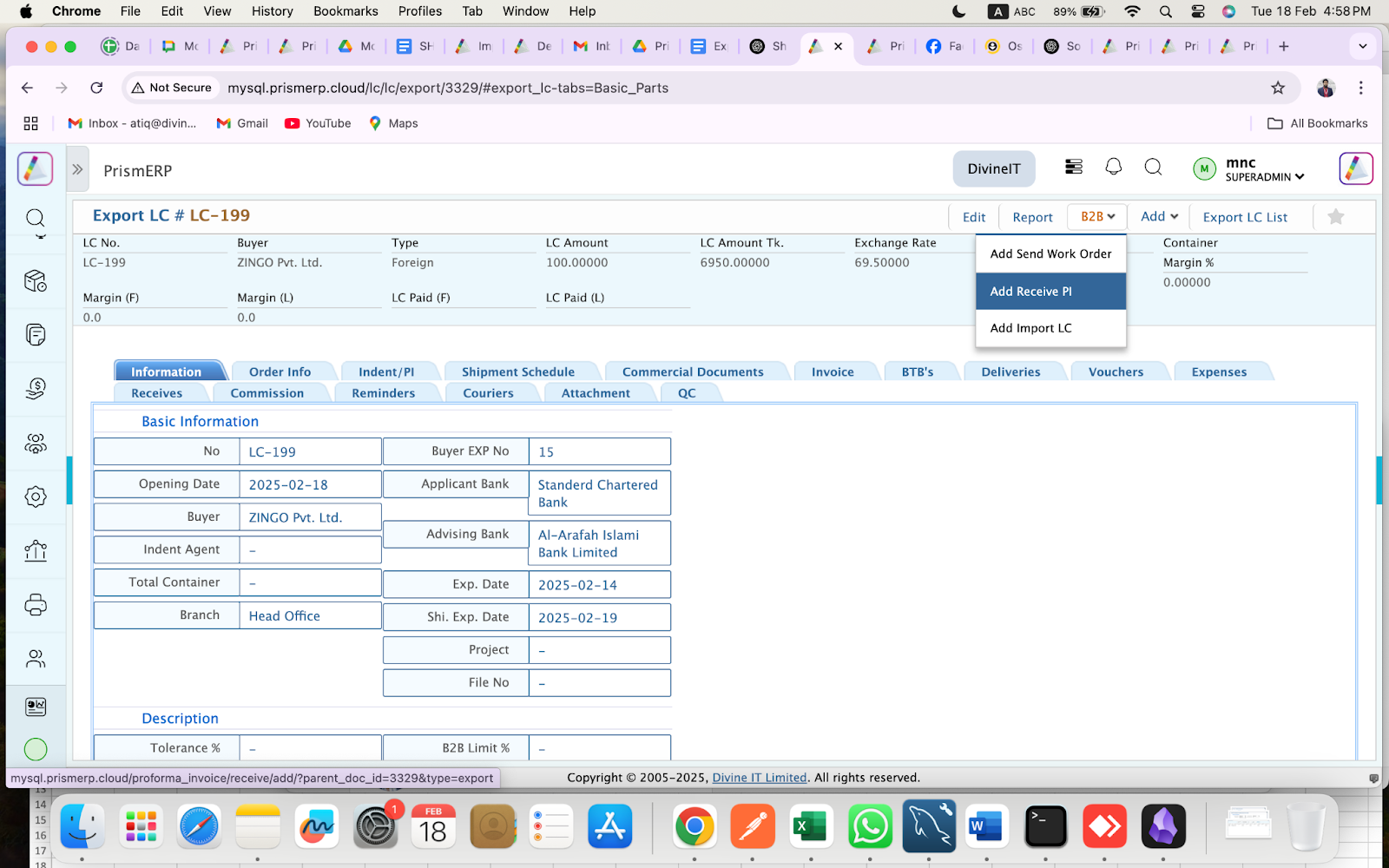Screen dimensions: 1389x868
Task: Click the Edit button
Action: click(974, 217)
